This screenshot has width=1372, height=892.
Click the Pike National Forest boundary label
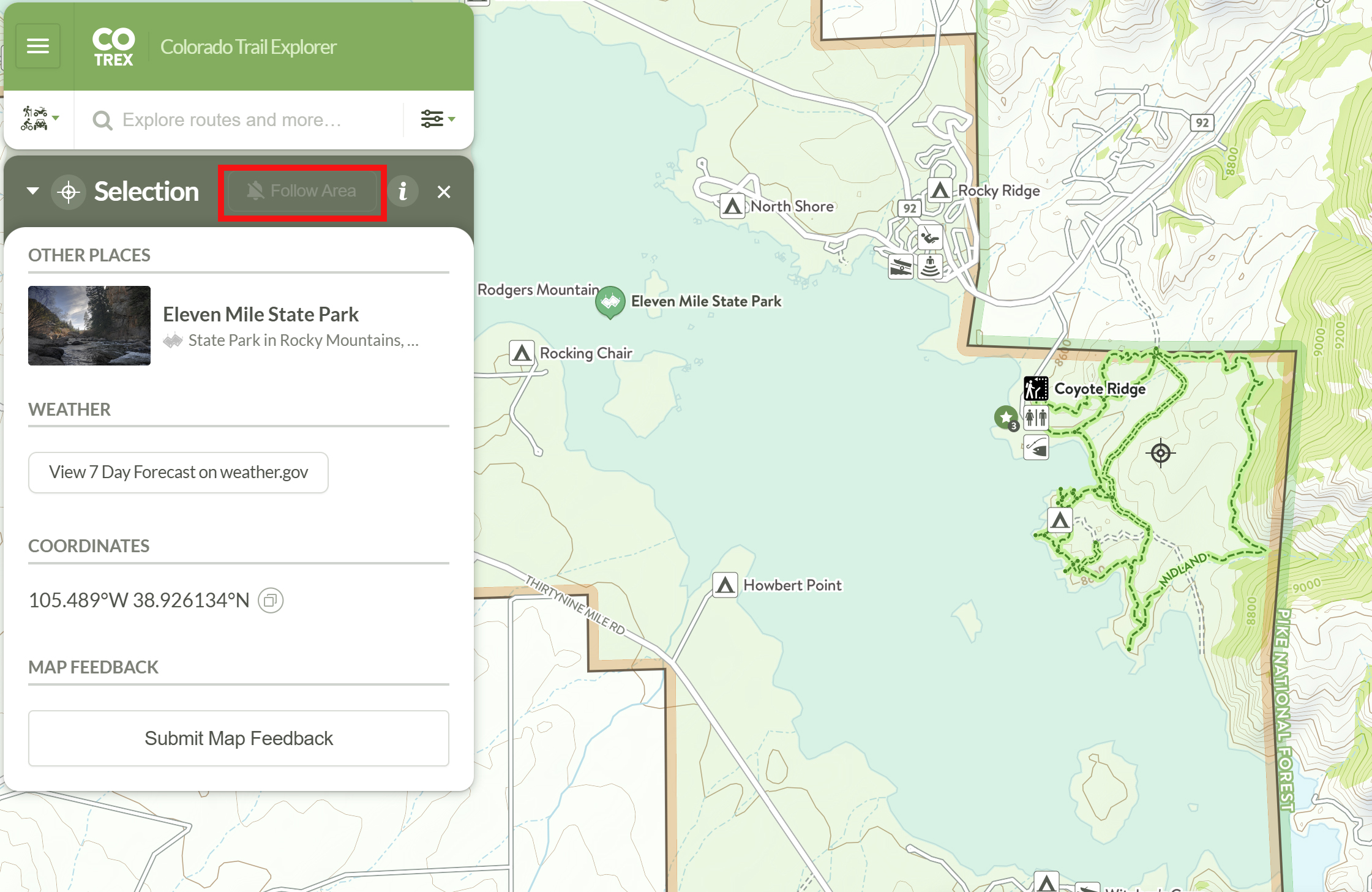(x=1284, y=710)
